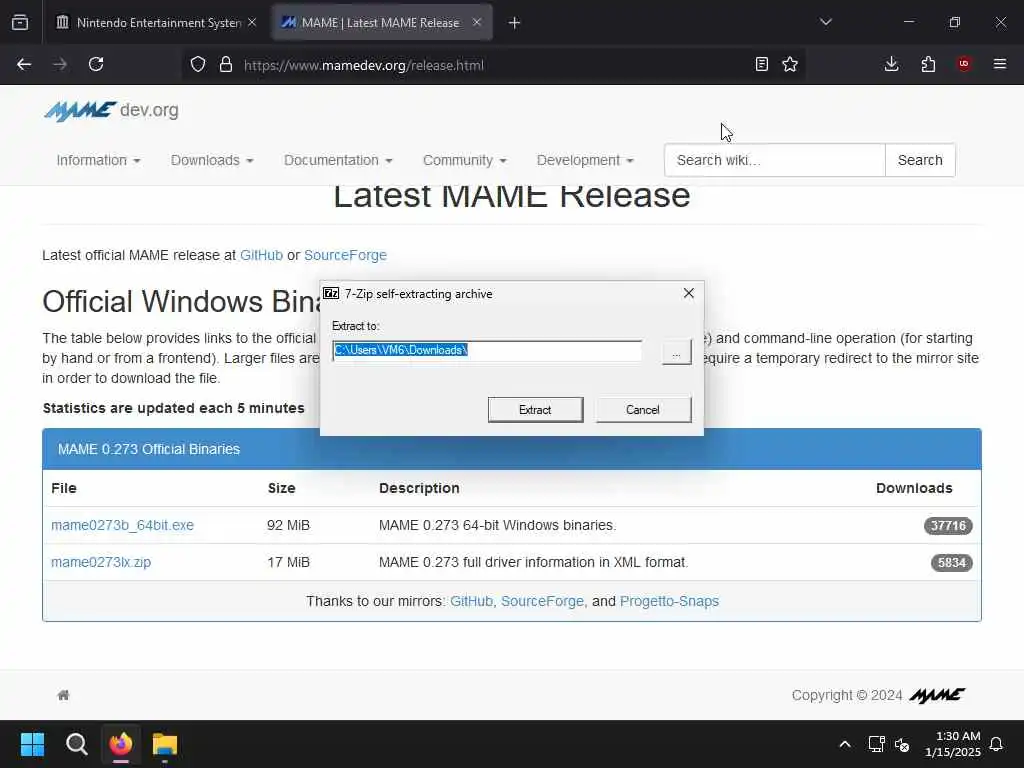Click the home icon in page footer

63,695
